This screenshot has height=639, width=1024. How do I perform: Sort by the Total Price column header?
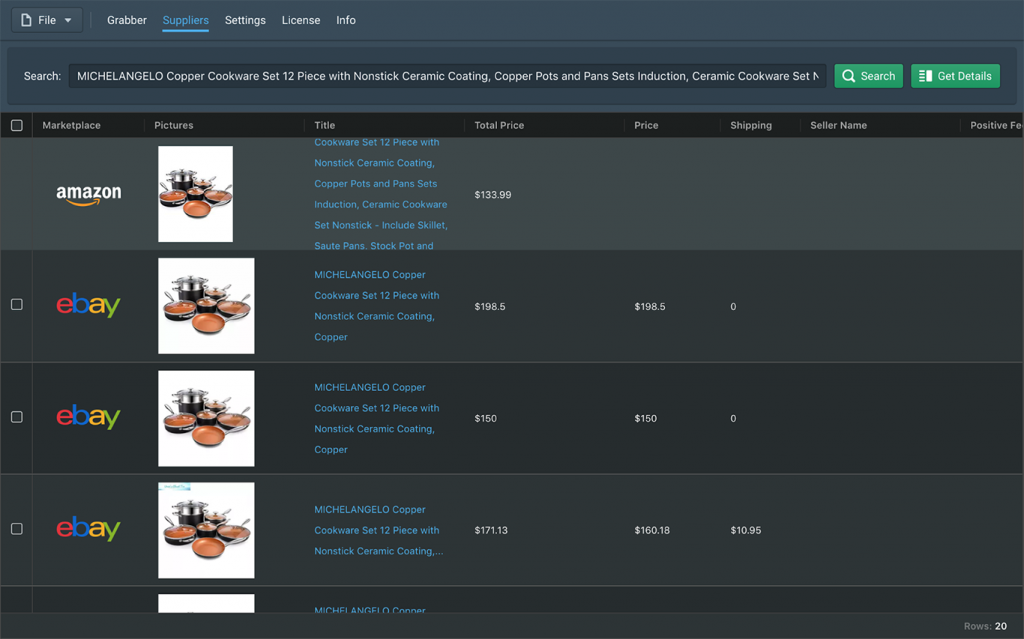499,125
